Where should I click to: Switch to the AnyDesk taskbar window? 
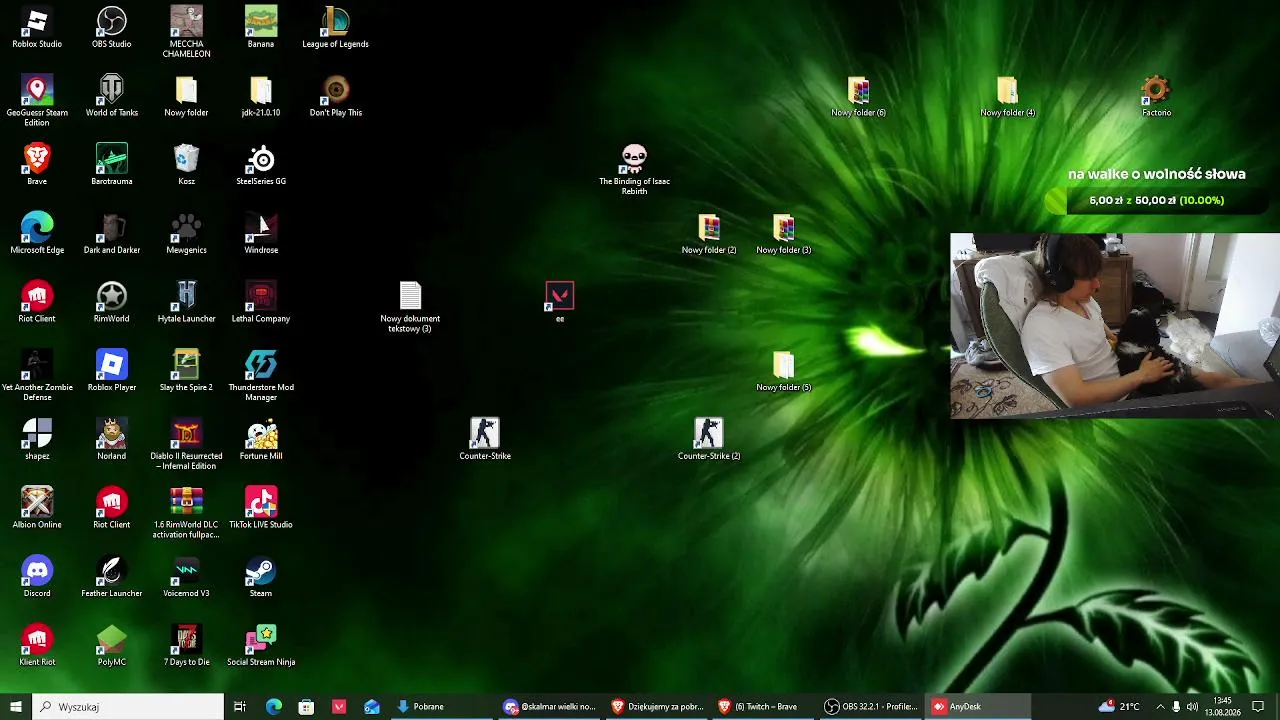click(978, 707)
